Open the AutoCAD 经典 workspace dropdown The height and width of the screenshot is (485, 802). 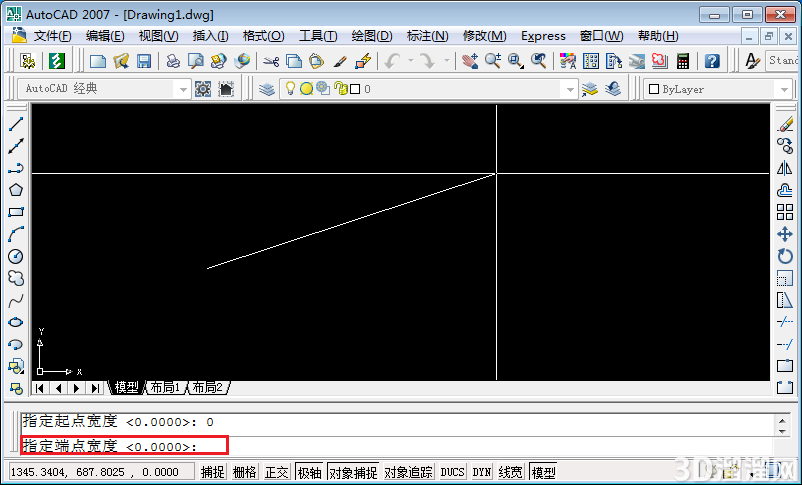(x=183, y=90)
